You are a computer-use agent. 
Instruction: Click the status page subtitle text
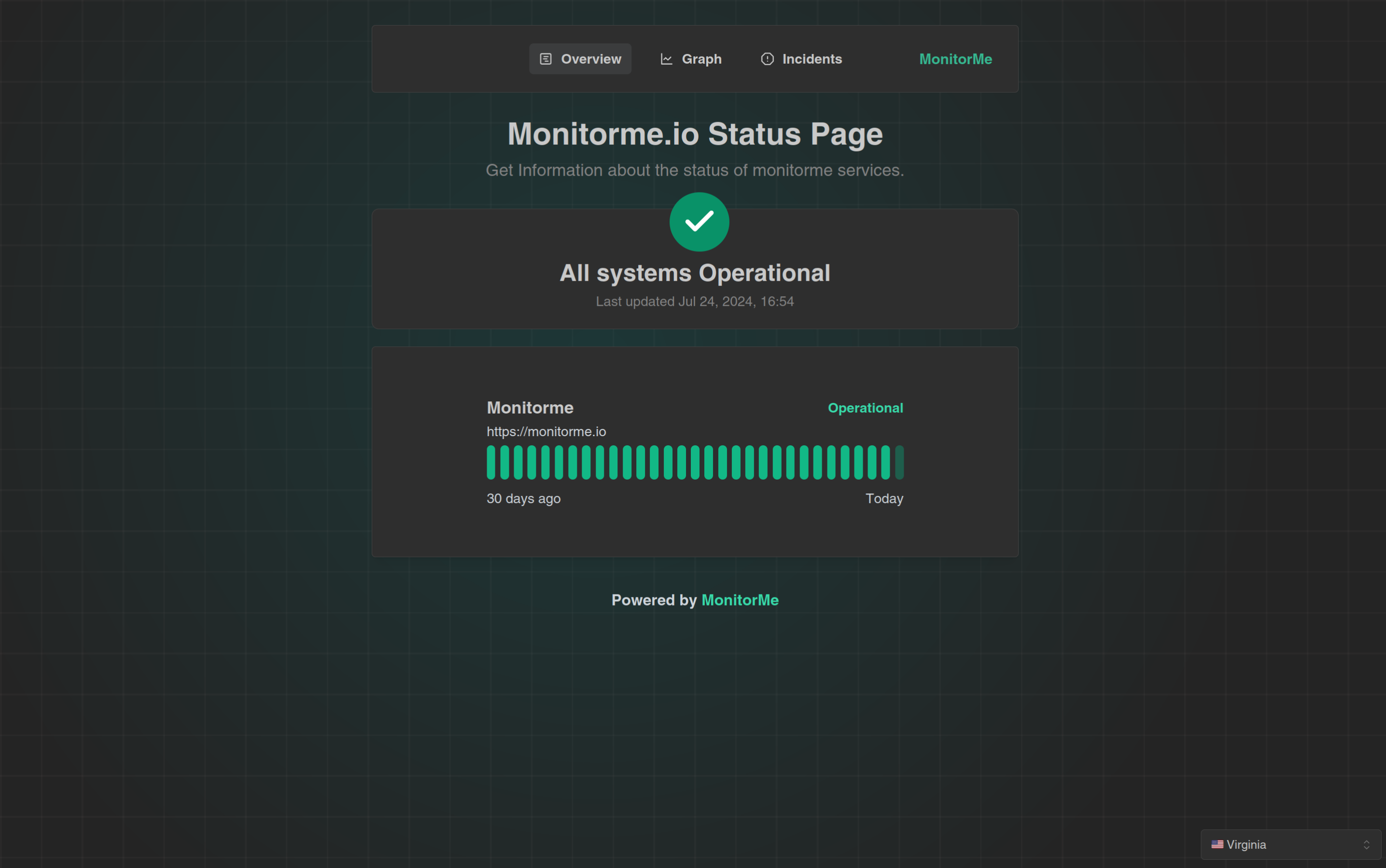(695, 170)
